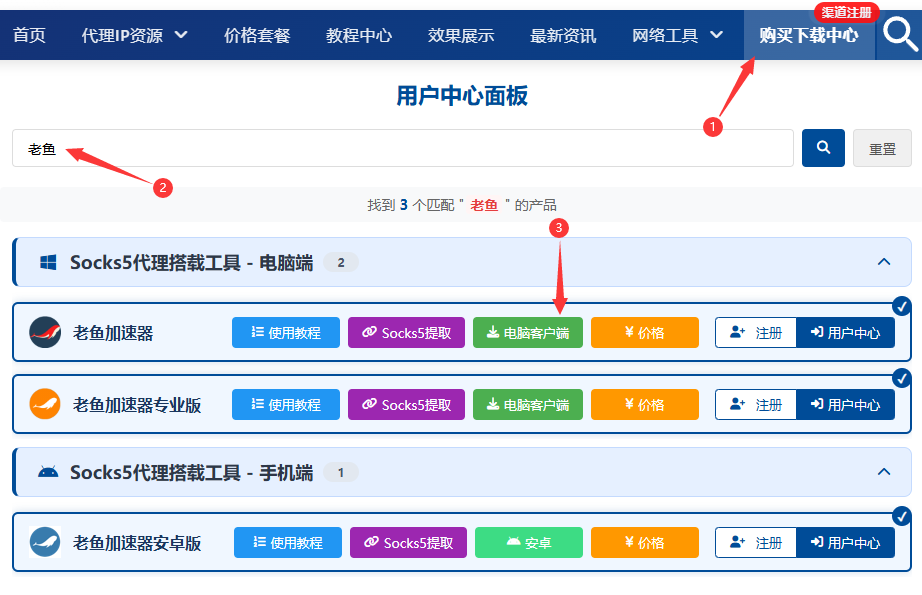Open 用户中心 on the 老鱼加速器安卓版 row
The image size is (922, 595).
click(x=846, y=543)
